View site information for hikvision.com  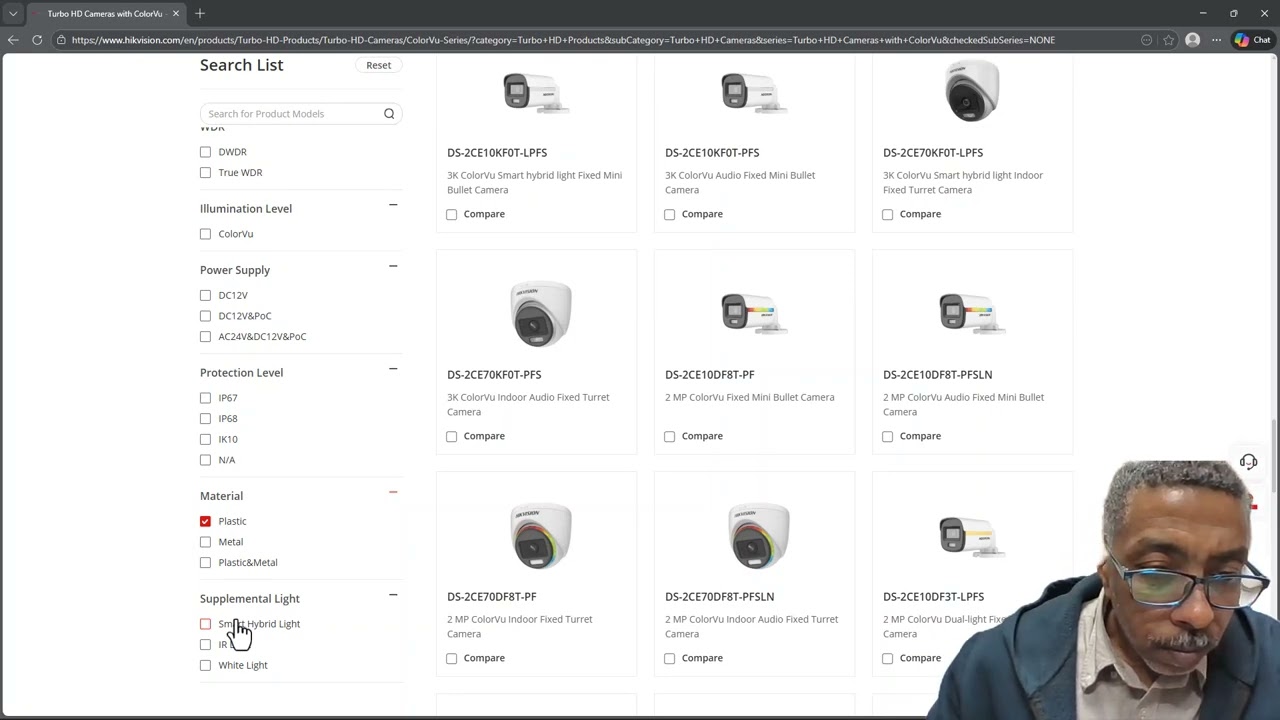click(61, 40)
